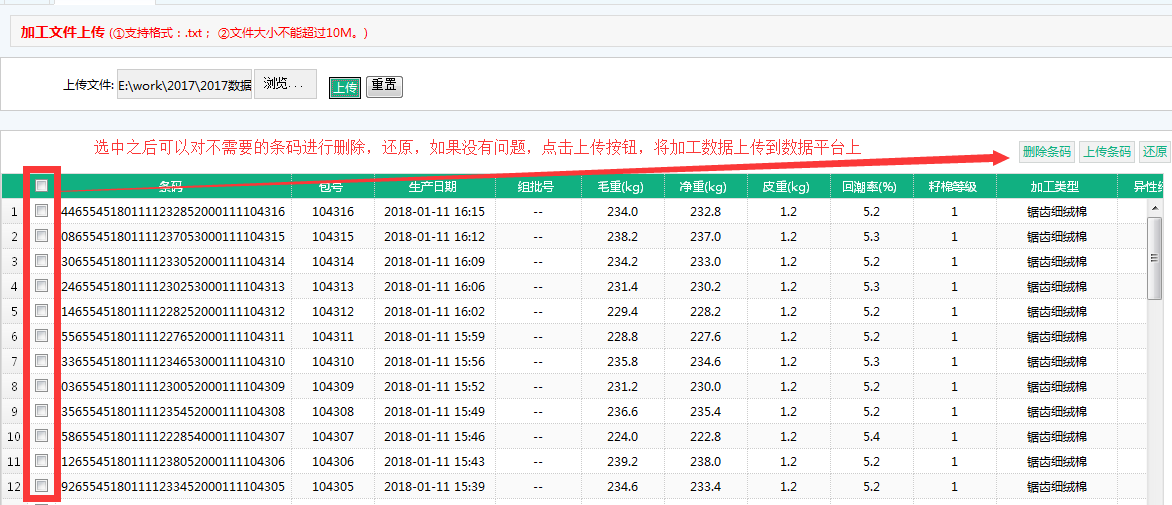1172x505 pixels.
Task: Click production date 2018-01-11 15:39
Action: (434, 487)
